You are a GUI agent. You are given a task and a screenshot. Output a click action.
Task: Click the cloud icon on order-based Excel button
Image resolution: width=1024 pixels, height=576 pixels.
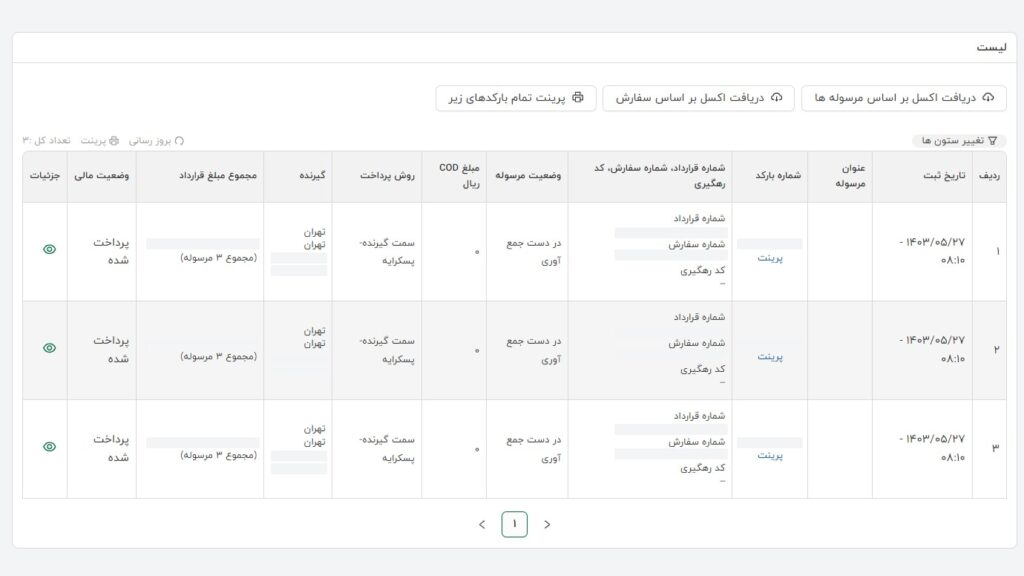[x=776, y=98]
